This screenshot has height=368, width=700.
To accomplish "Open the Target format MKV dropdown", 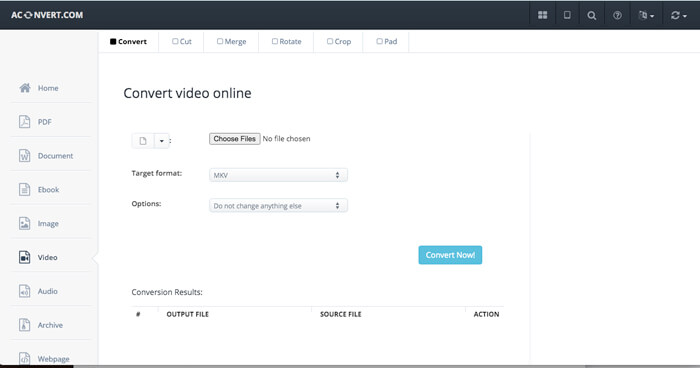I will [278, 175].
